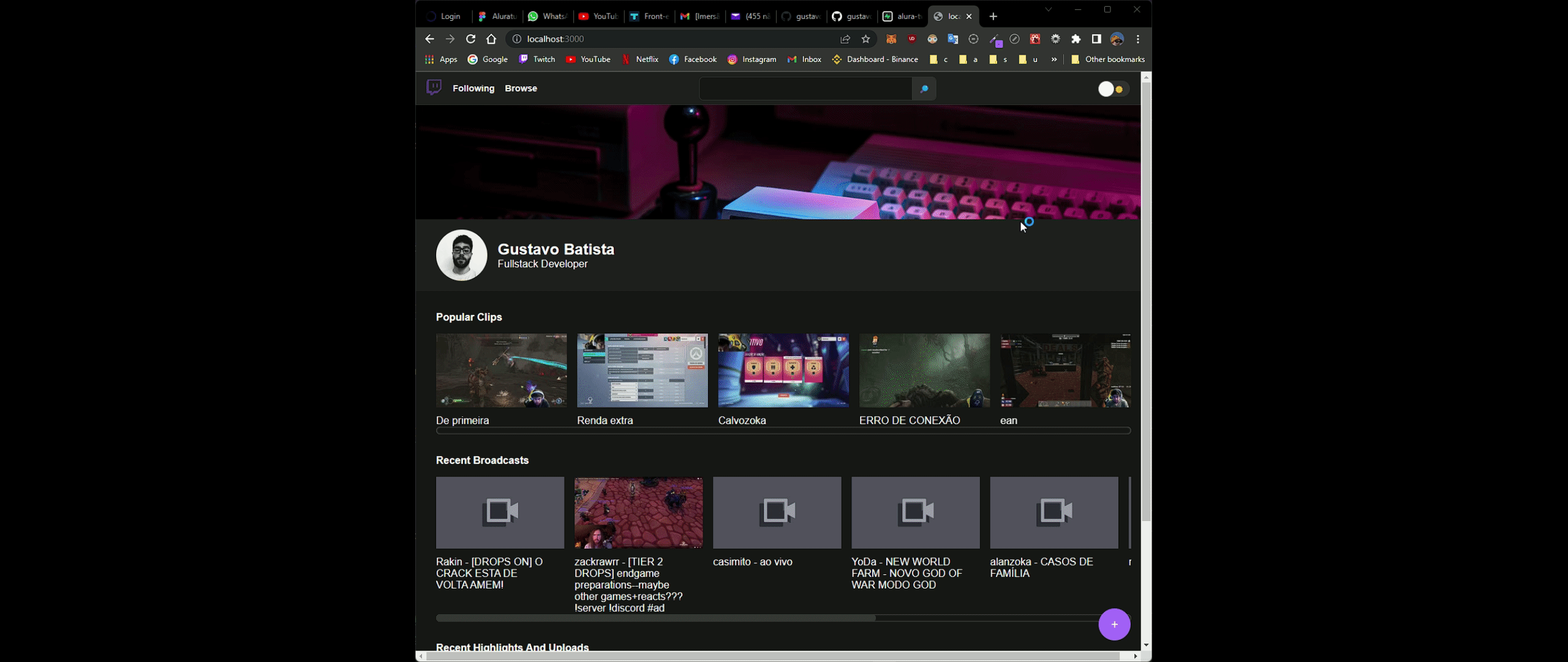Open the Following nav item
Screen dimensions: 1568x662
click(x=473, y=88)
